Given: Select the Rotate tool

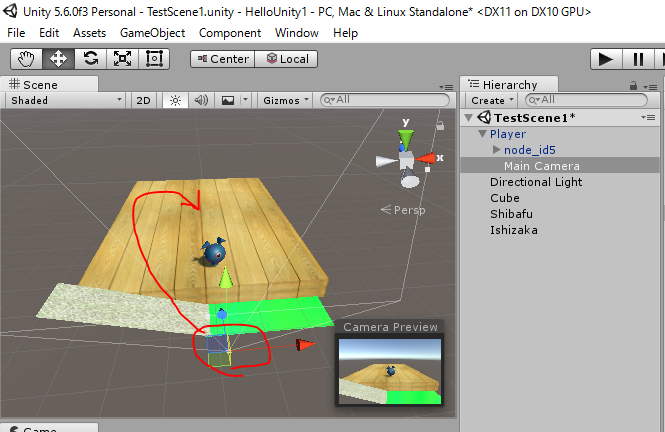Looking at the screenshot, I should [x=90, y=59].
